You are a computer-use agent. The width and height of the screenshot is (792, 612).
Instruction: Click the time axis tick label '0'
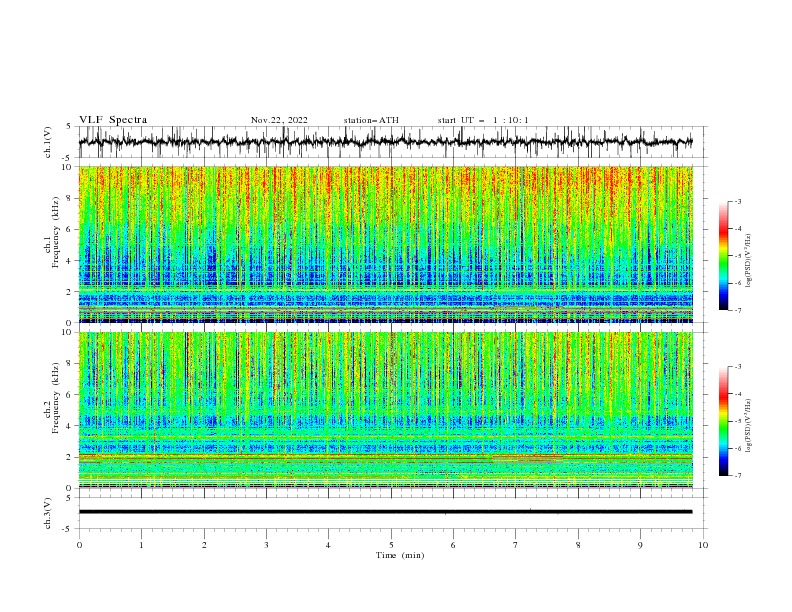[x=79, y=545]
